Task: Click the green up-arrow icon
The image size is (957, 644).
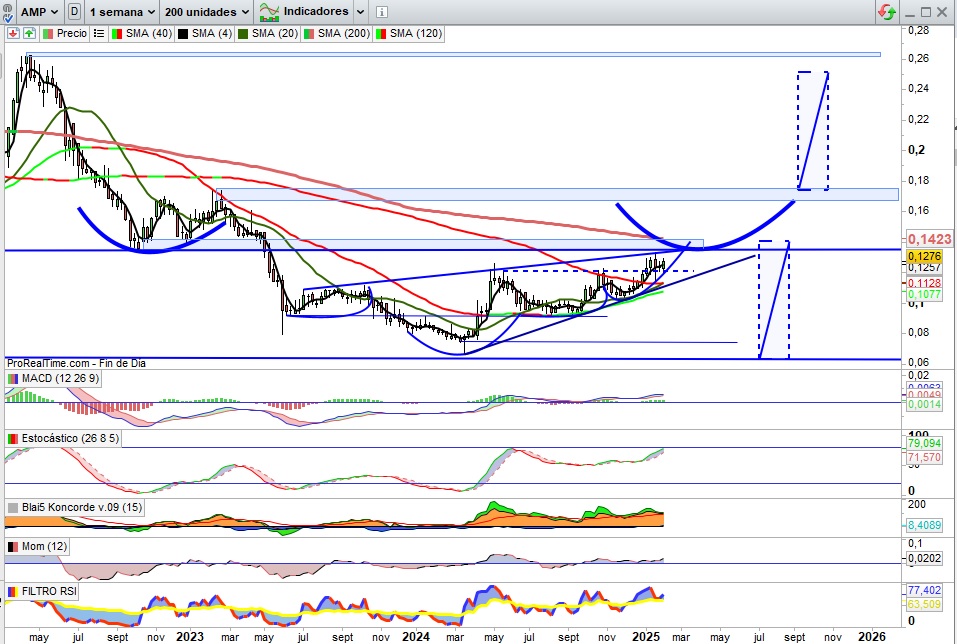Action: click(x=29, y=34)
